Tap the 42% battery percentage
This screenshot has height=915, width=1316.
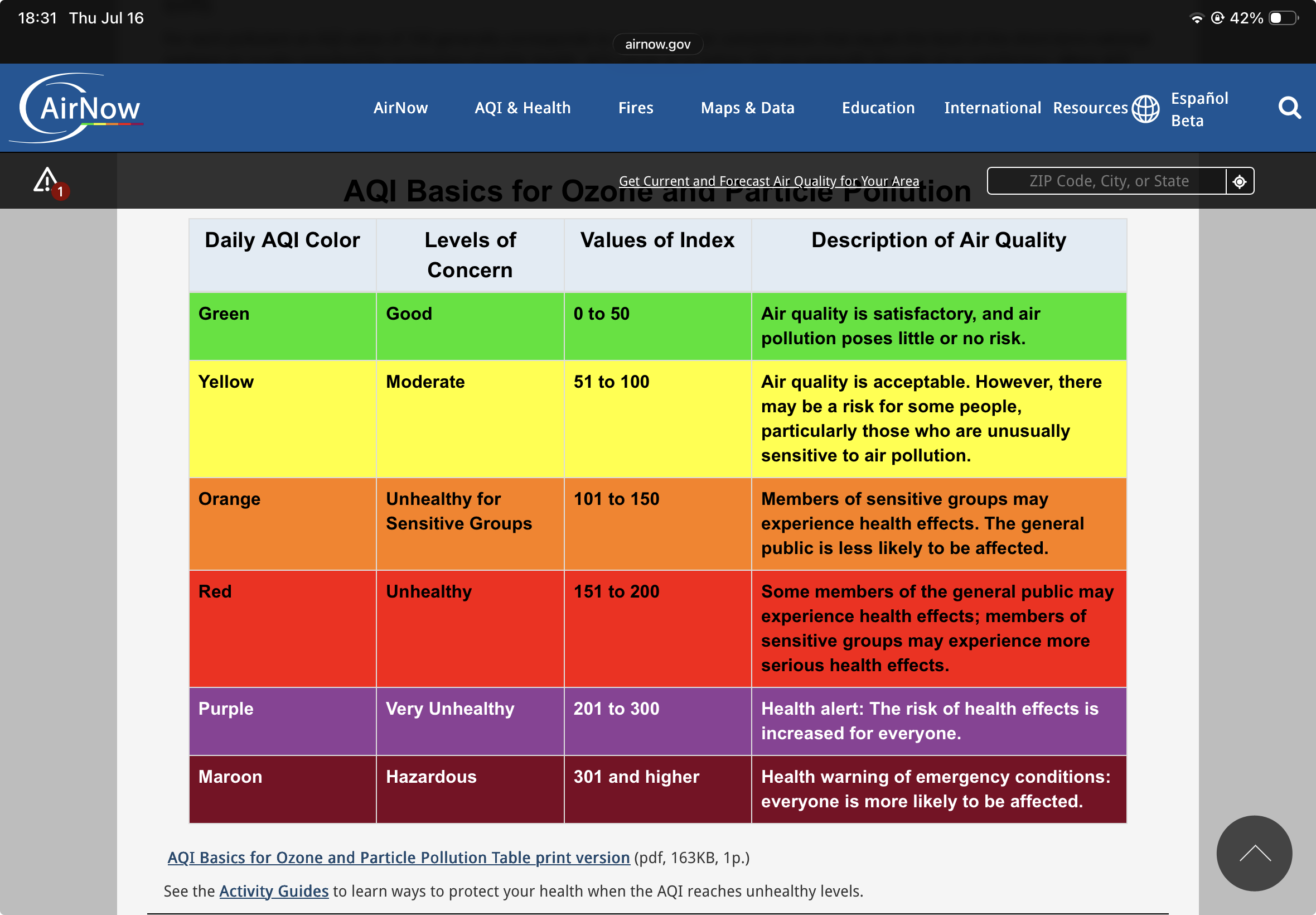click(1246, 18)
